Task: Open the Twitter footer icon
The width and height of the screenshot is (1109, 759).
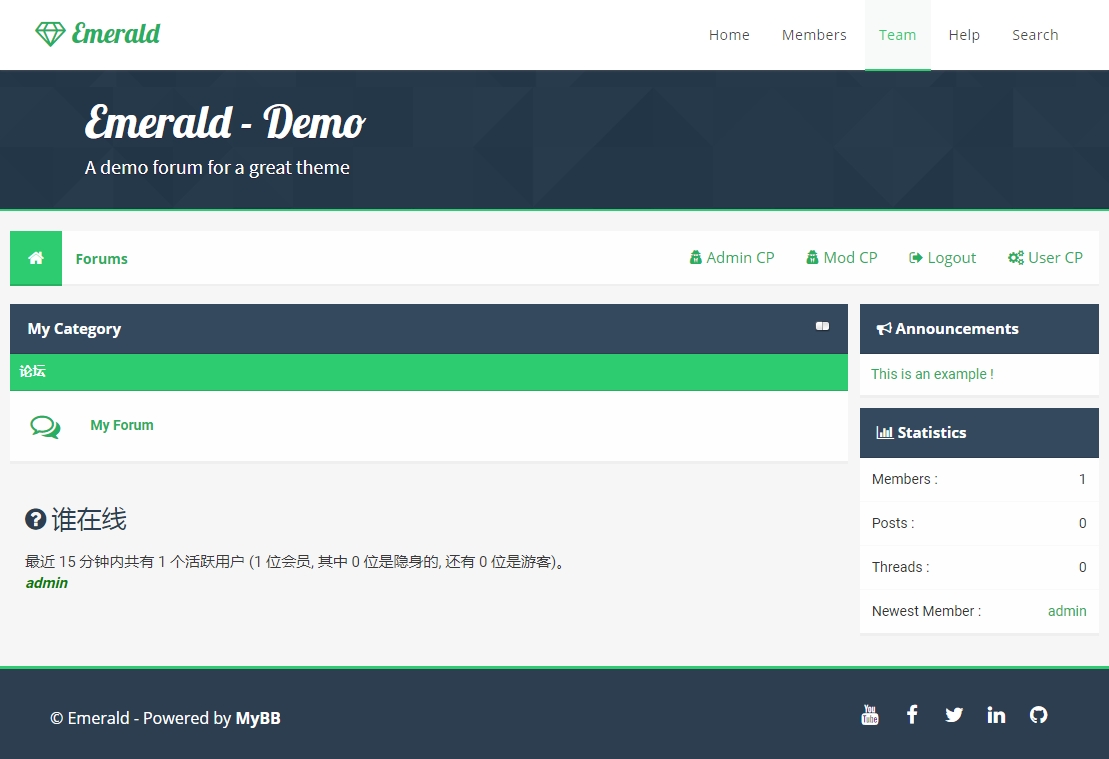Action: (954, 715)
